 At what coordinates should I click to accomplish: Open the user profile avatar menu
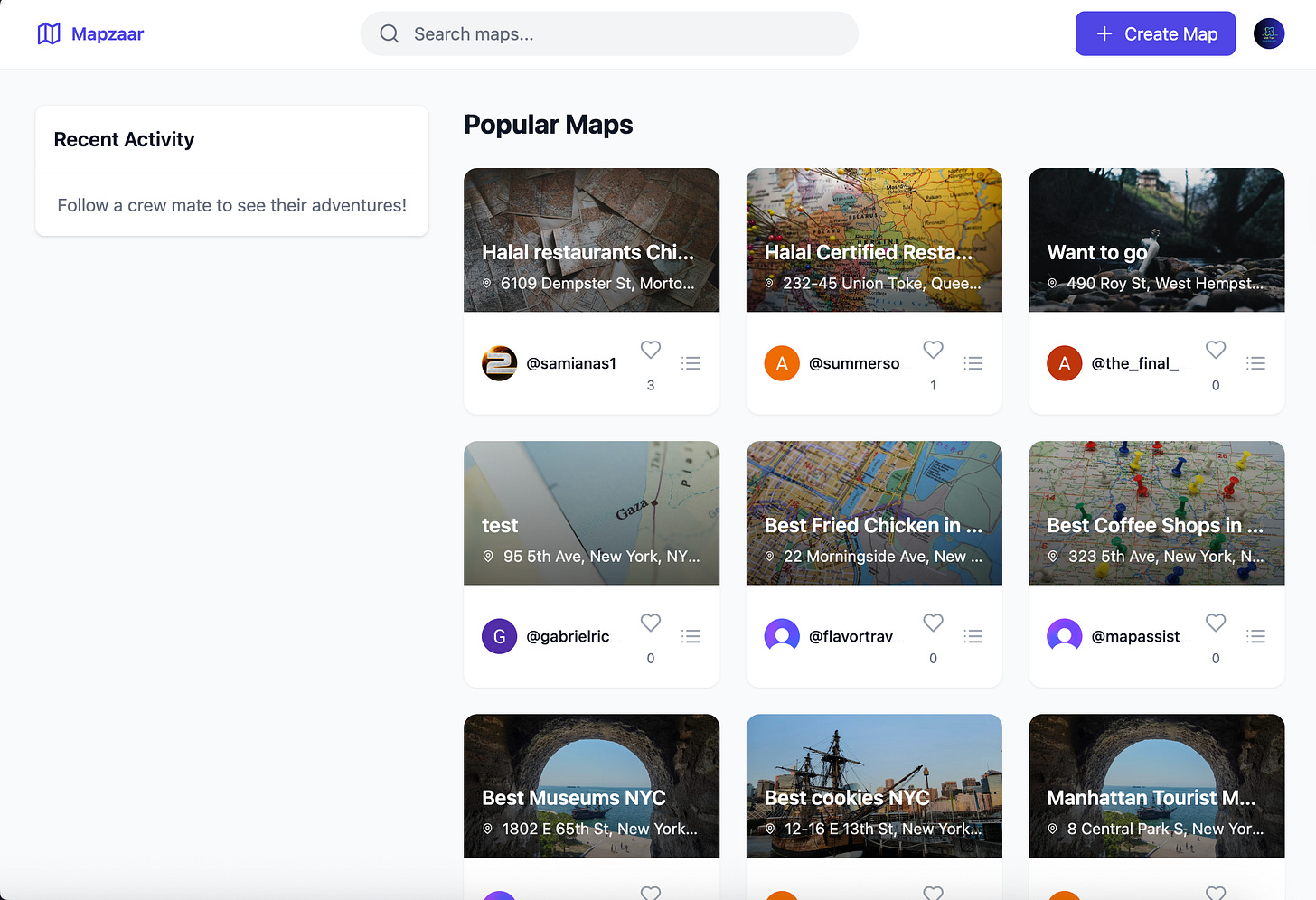tap(1269, 34)
